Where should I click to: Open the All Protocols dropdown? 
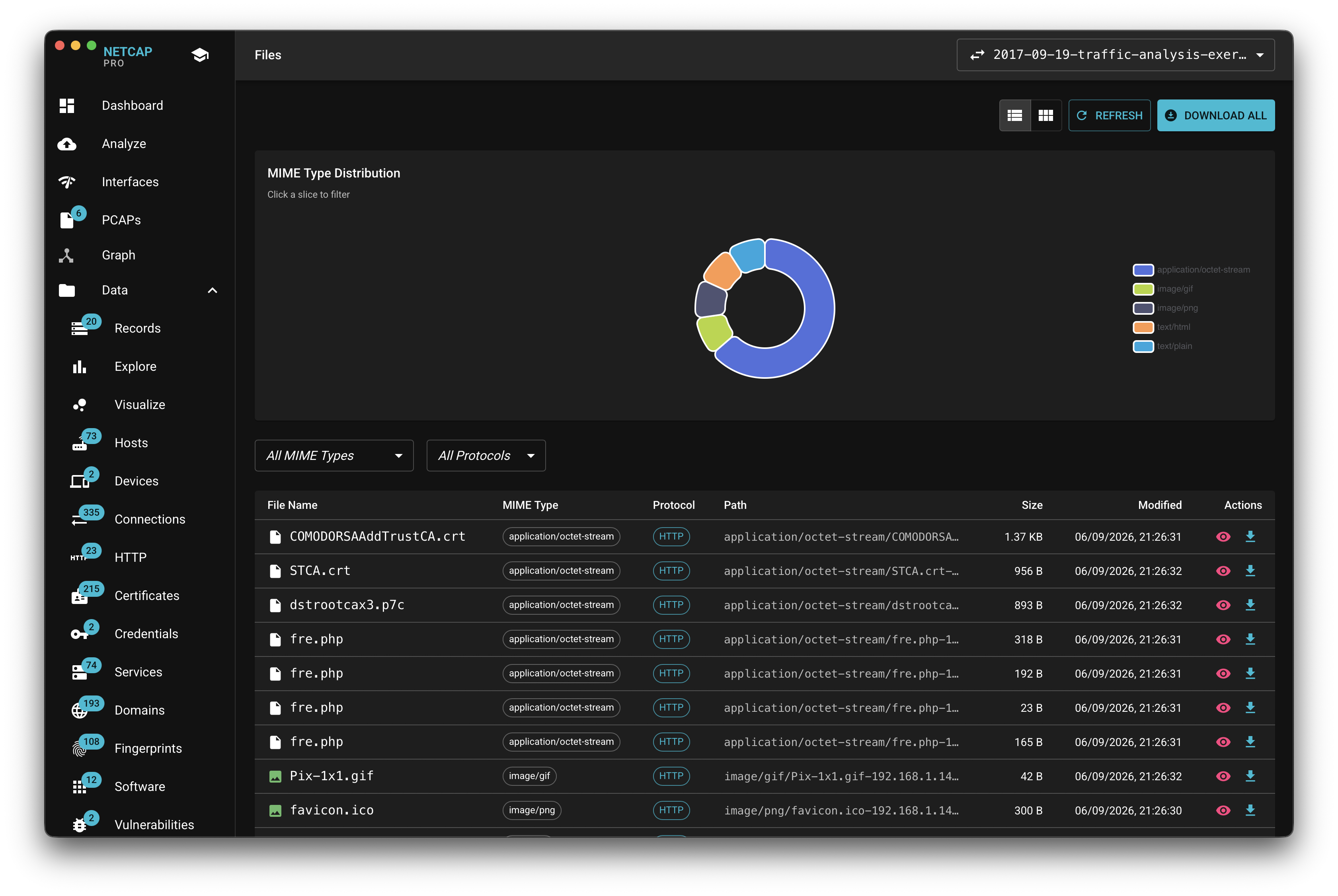486,456
